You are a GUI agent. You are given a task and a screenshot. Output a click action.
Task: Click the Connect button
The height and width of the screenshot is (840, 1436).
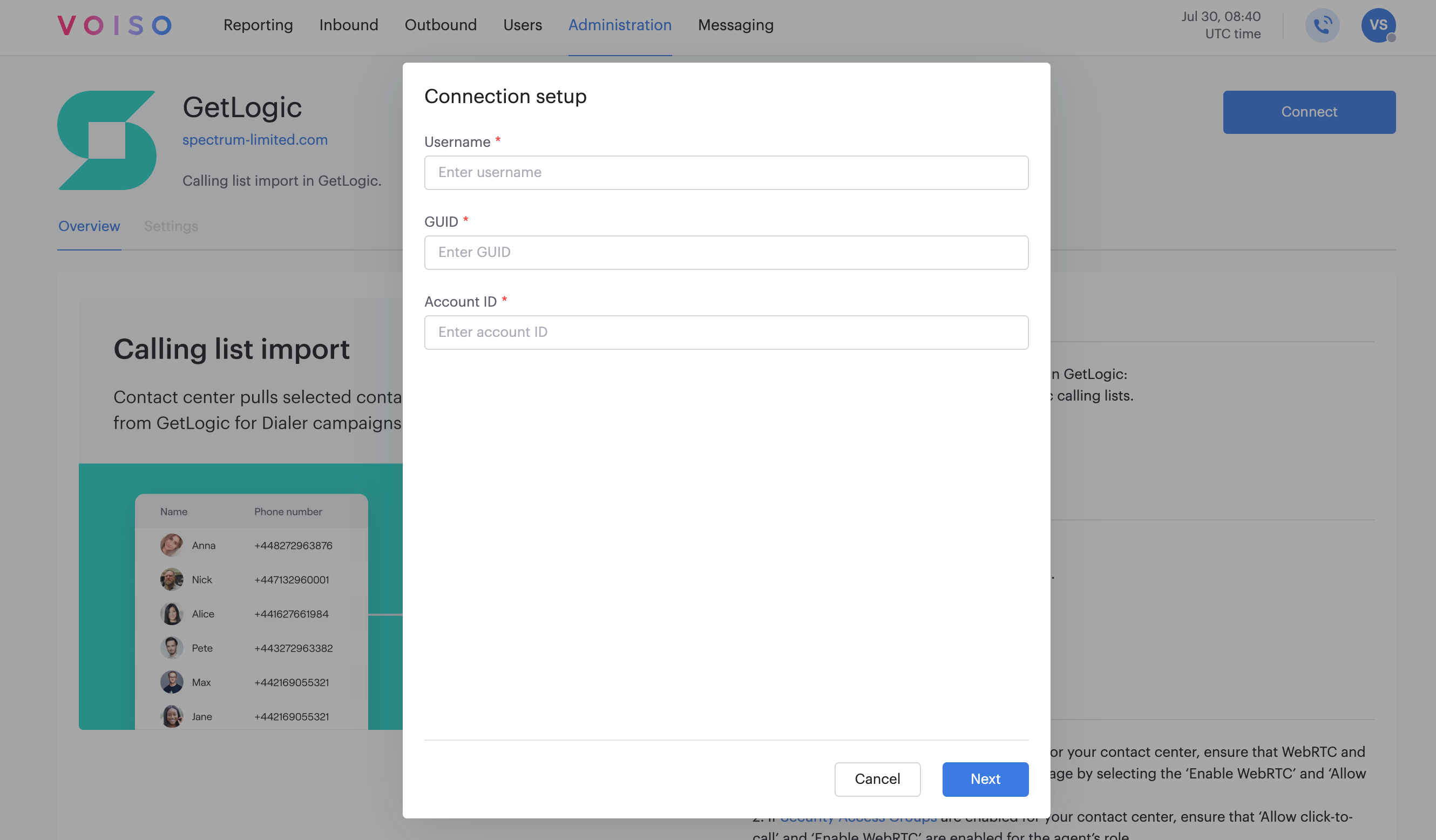[x=1309, y=112]
